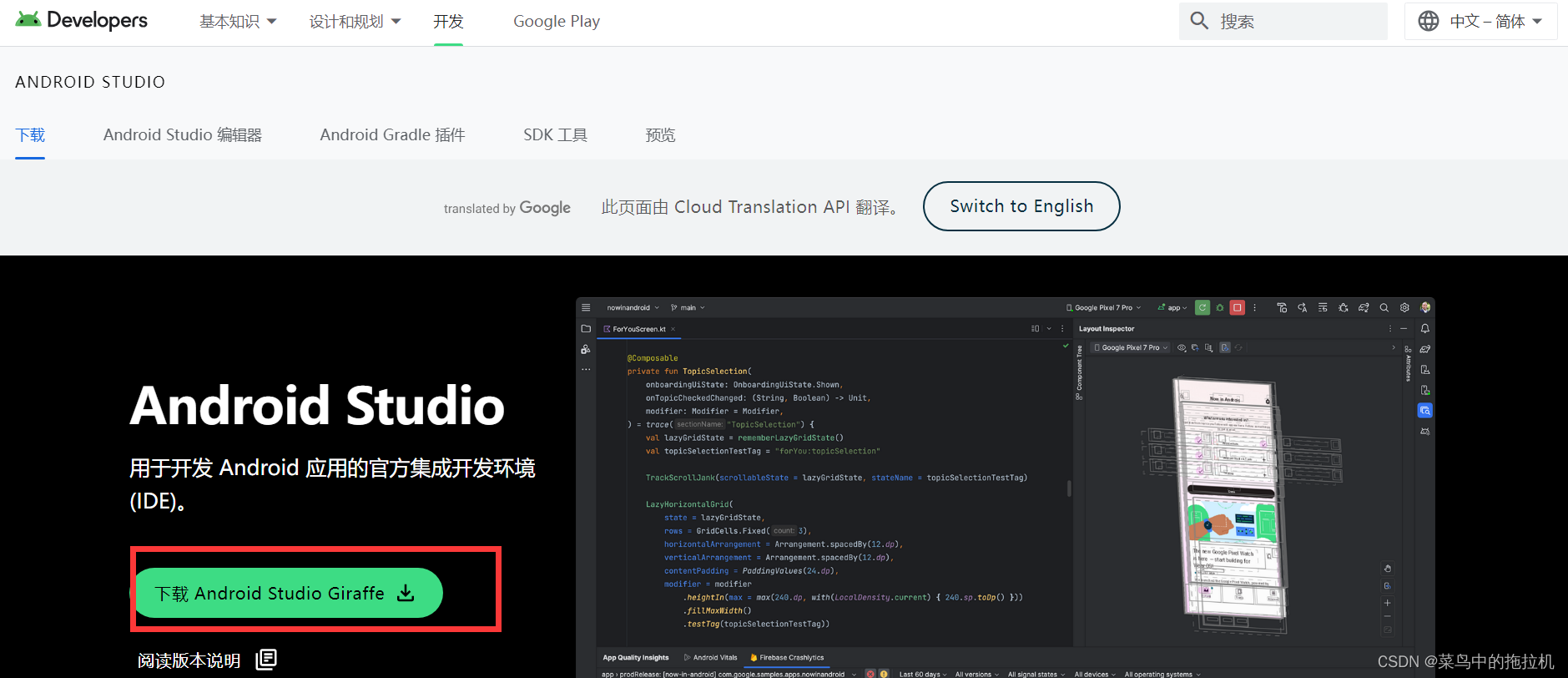Click the notifications bell icon in IDE
The width and height of the screenshot is (1568, 678).
1425,329
